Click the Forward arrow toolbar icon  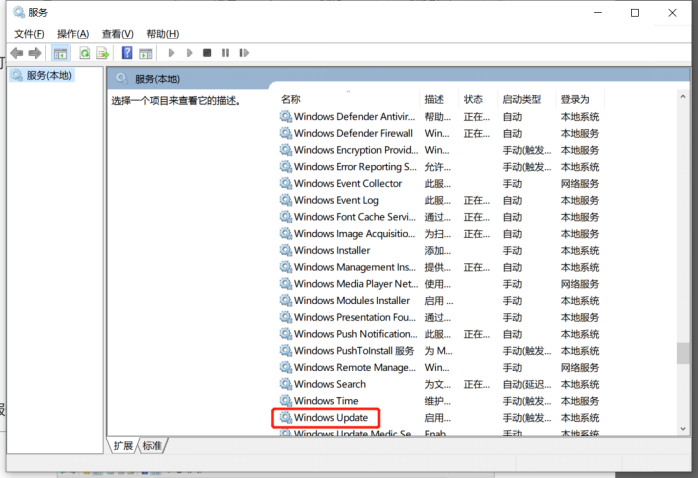click(x=35, y=53)
